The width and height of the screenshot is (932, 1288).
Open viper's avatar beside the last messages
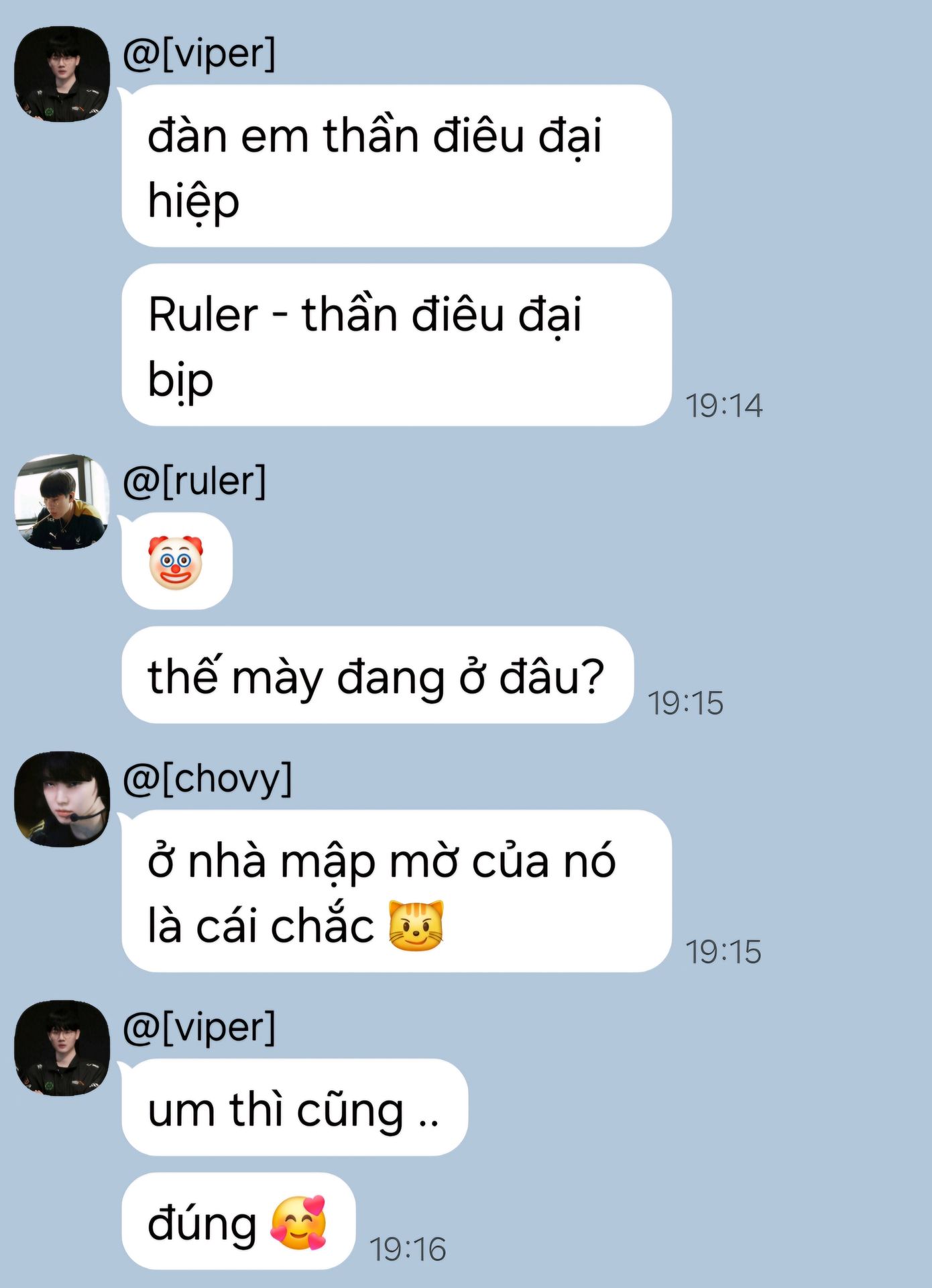pos(62,1048)
